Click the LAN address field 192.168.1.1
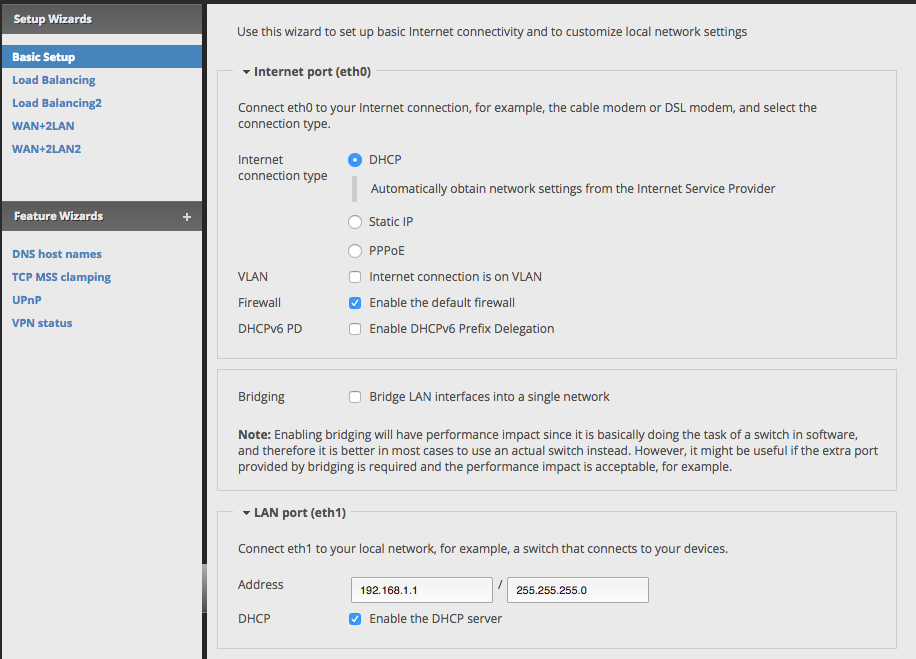The width and height of the screenshot is (916, 659). point(422,590)
